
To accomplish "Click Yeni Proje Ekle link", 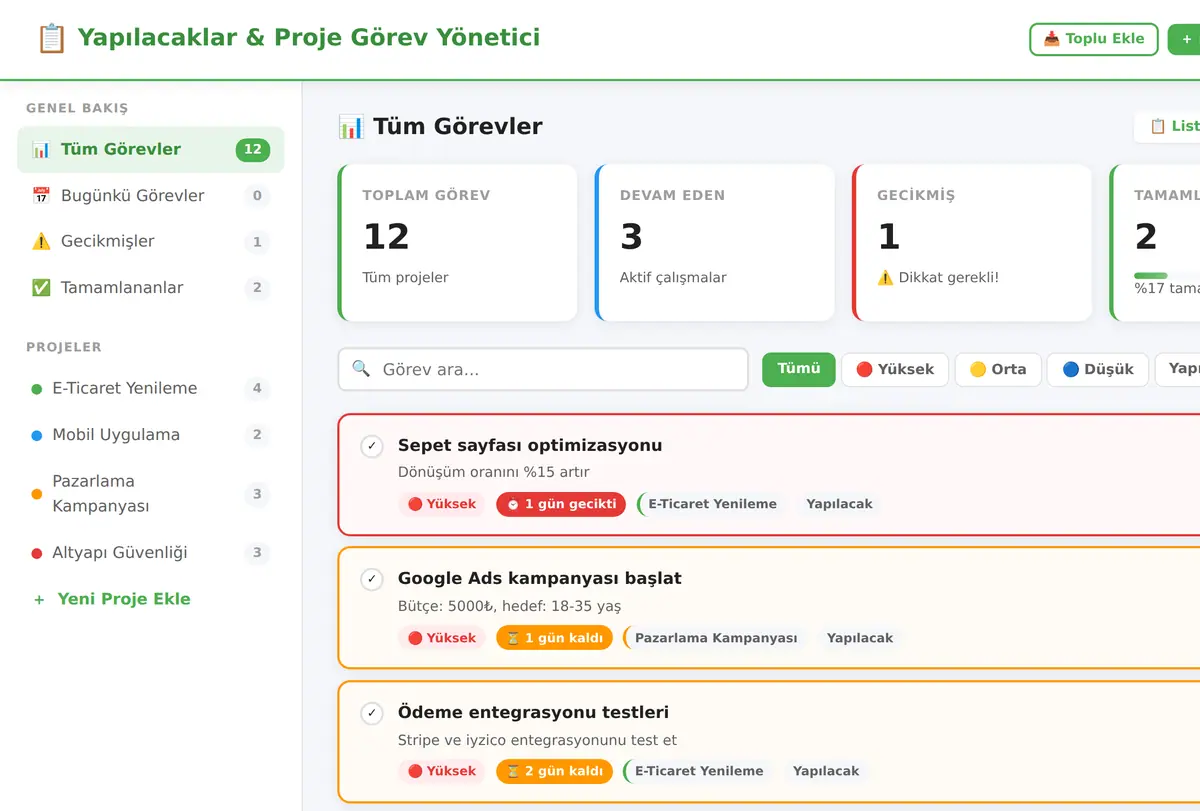I will tap(112, 600).
